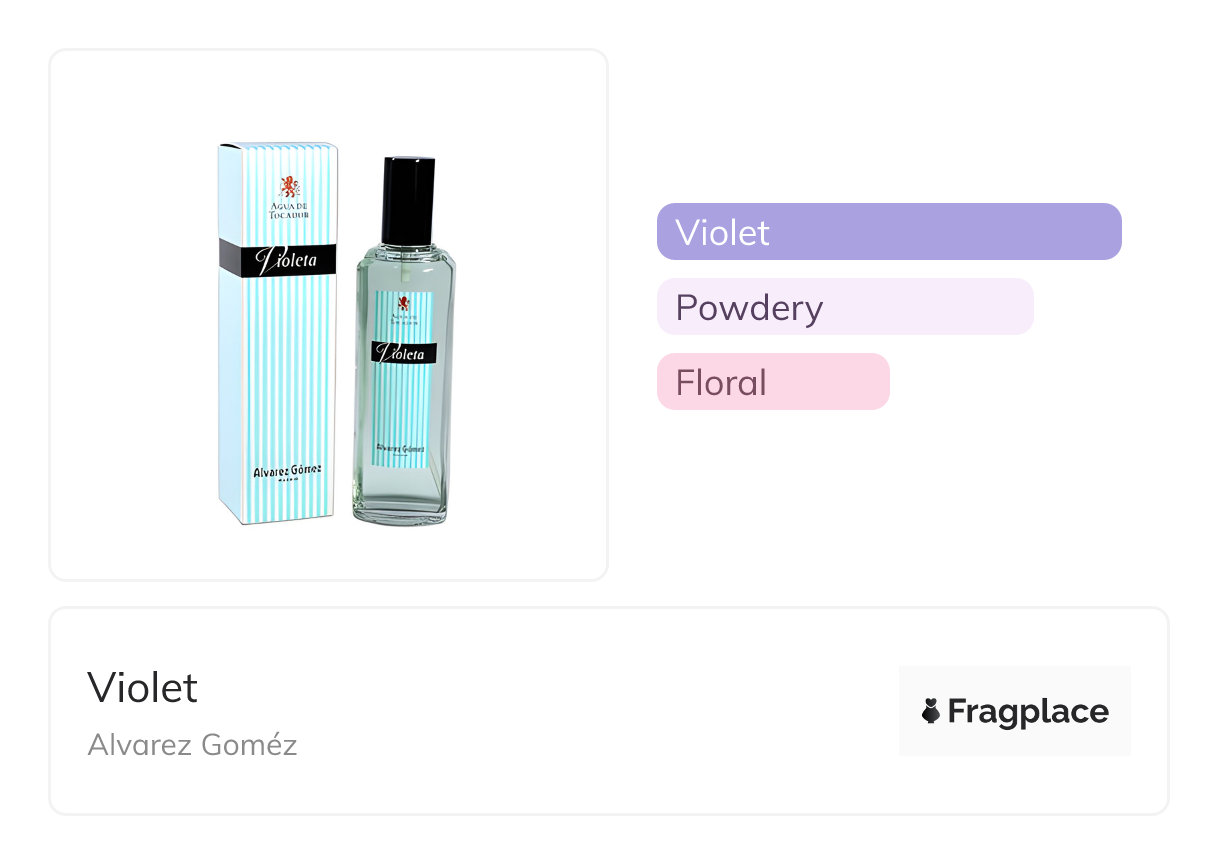
Task: Select the purple Violet accord bar
Action: 888,232
